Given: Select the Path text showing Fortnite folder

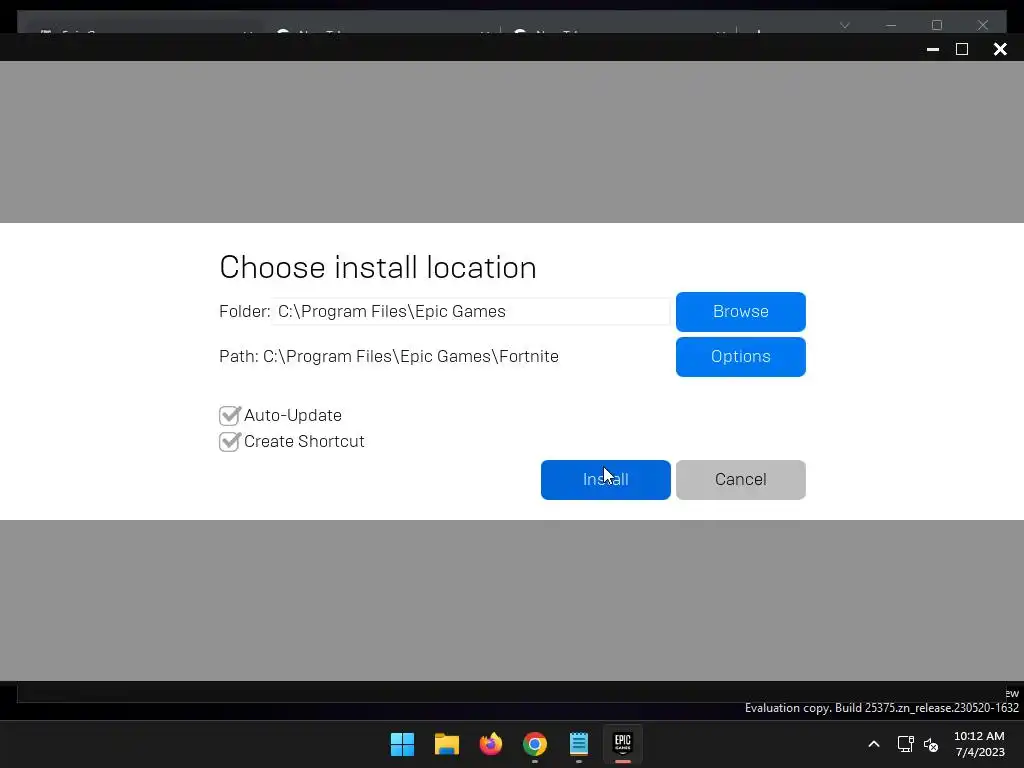Looking at the screenshot, I should (x=389, y=357).
